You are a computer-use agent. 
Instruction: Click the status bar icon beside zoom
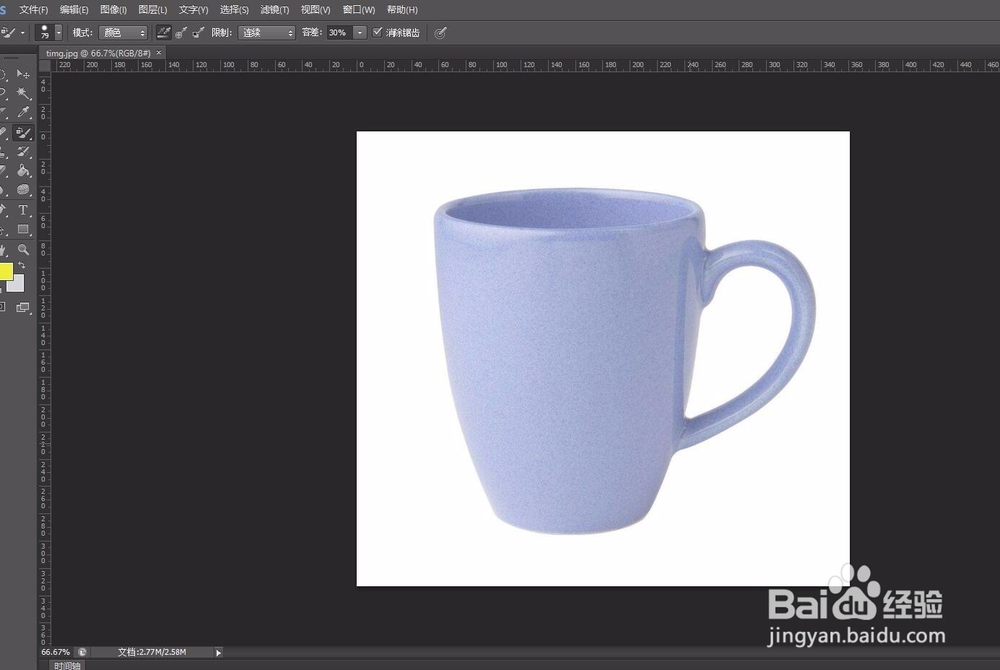(82, 652)
